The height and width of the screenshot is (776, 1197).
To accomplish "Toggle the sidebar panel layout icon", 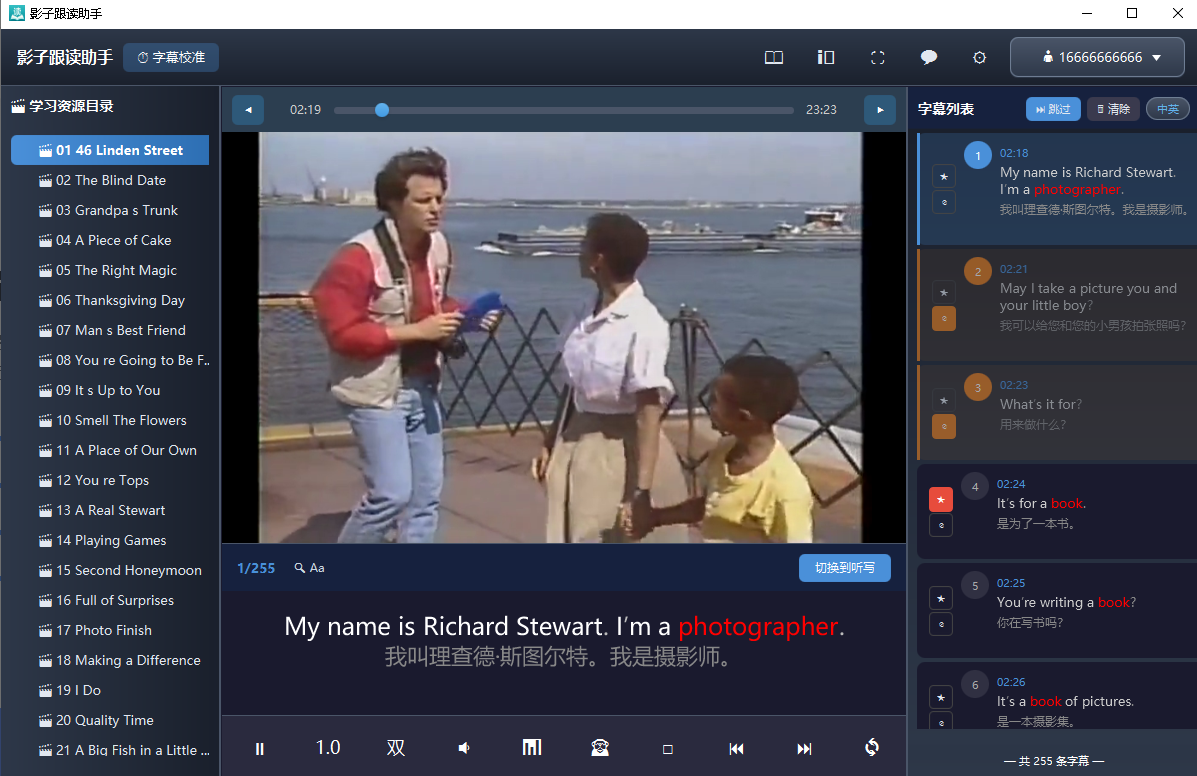I will (826, 57).
